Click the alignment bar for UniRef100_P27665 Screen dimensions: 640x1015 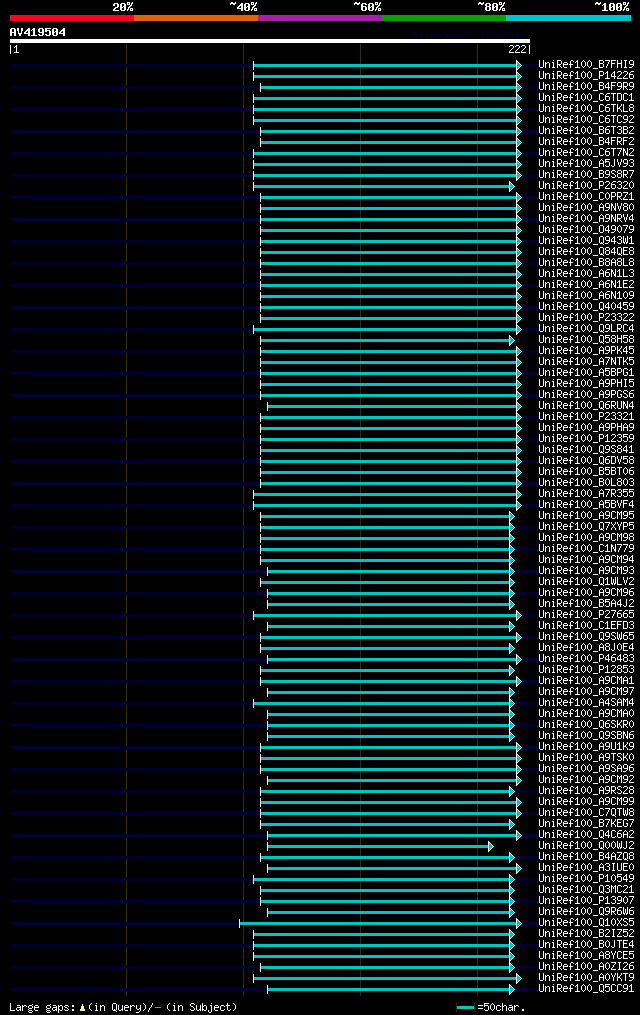pyautogui.click(x=388, y=616)
